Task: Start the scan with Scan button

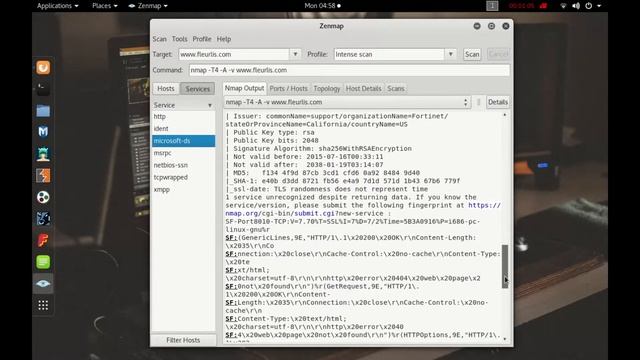Action: pyautogui.click(x=472, y=54)
